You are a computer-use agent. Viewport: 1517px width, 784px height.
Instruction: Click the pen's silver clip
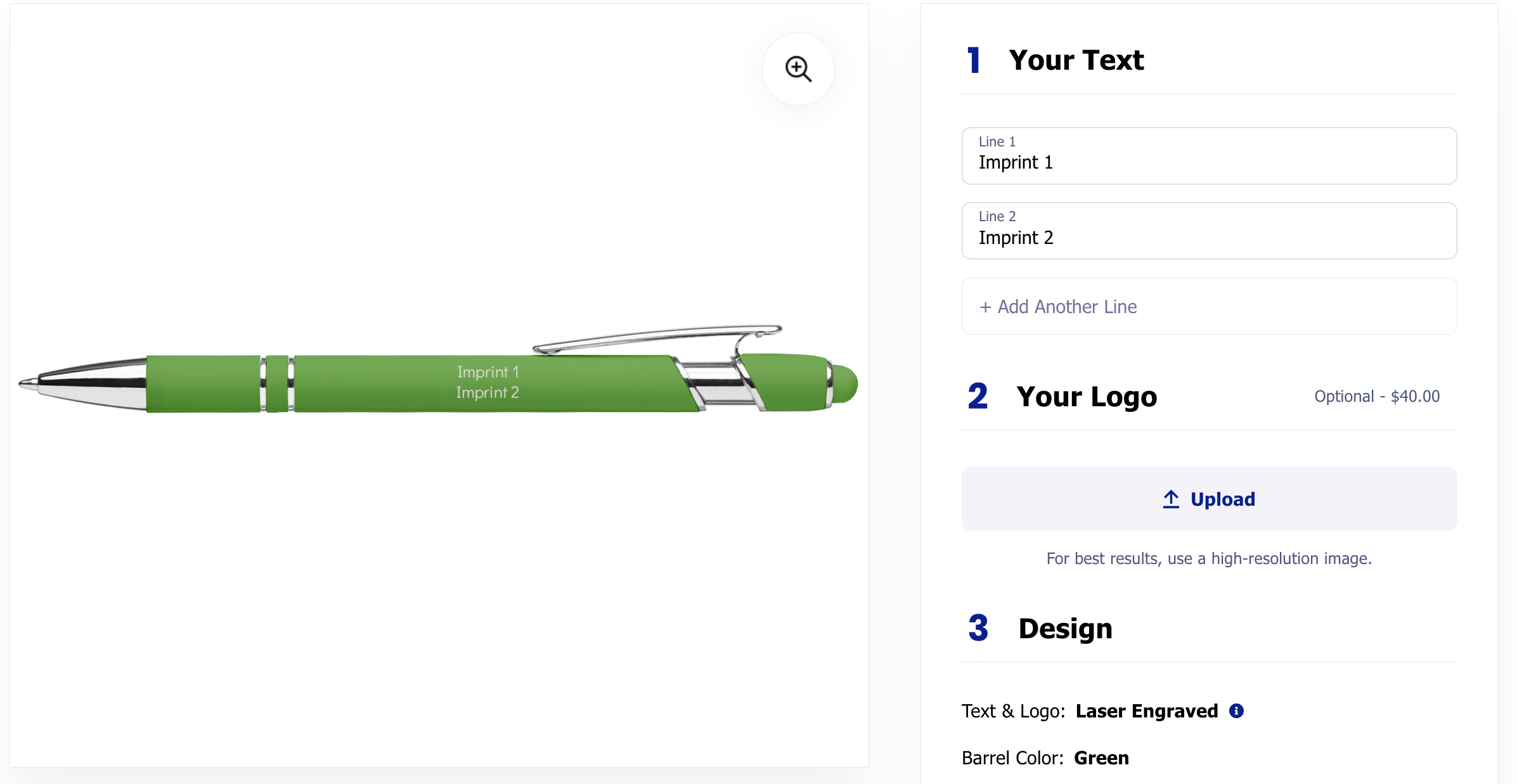[659, 337]
